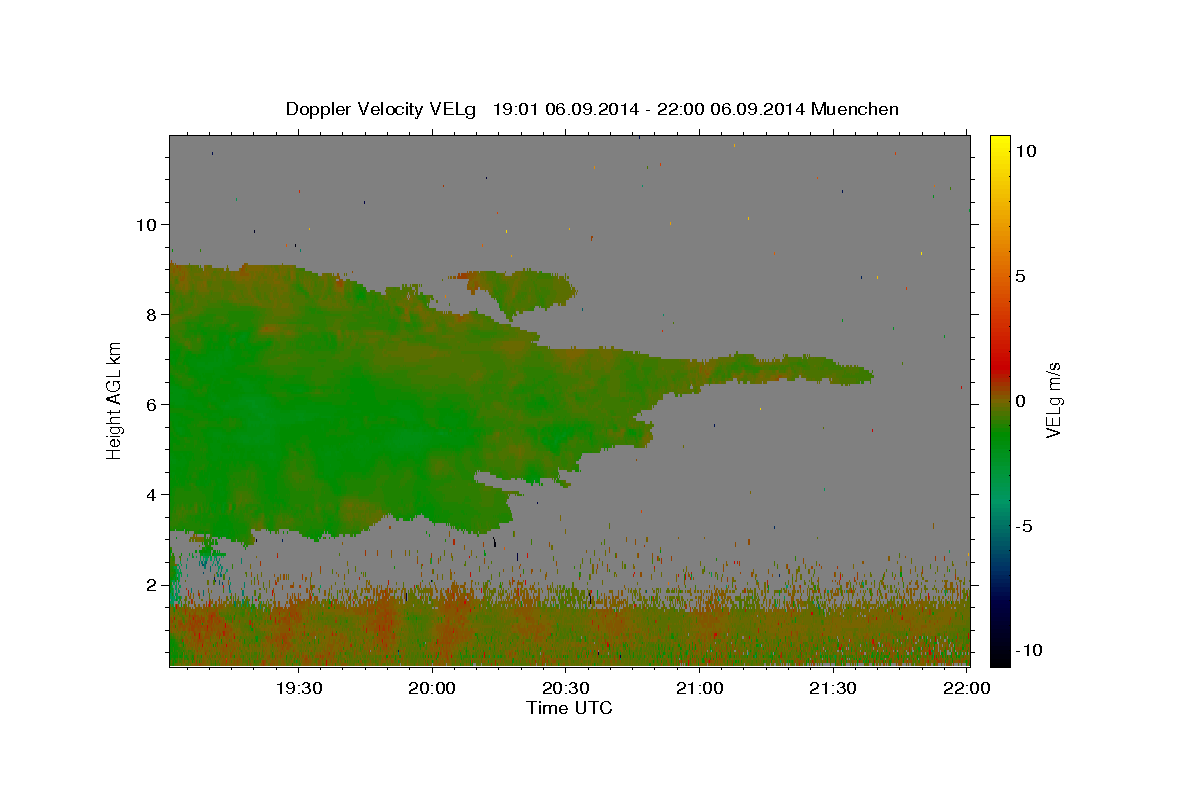This screenshot has width=1200, height=800.
Task: Click the 'VELg m/s' colorbar label
Action: tap(1053, 400)
